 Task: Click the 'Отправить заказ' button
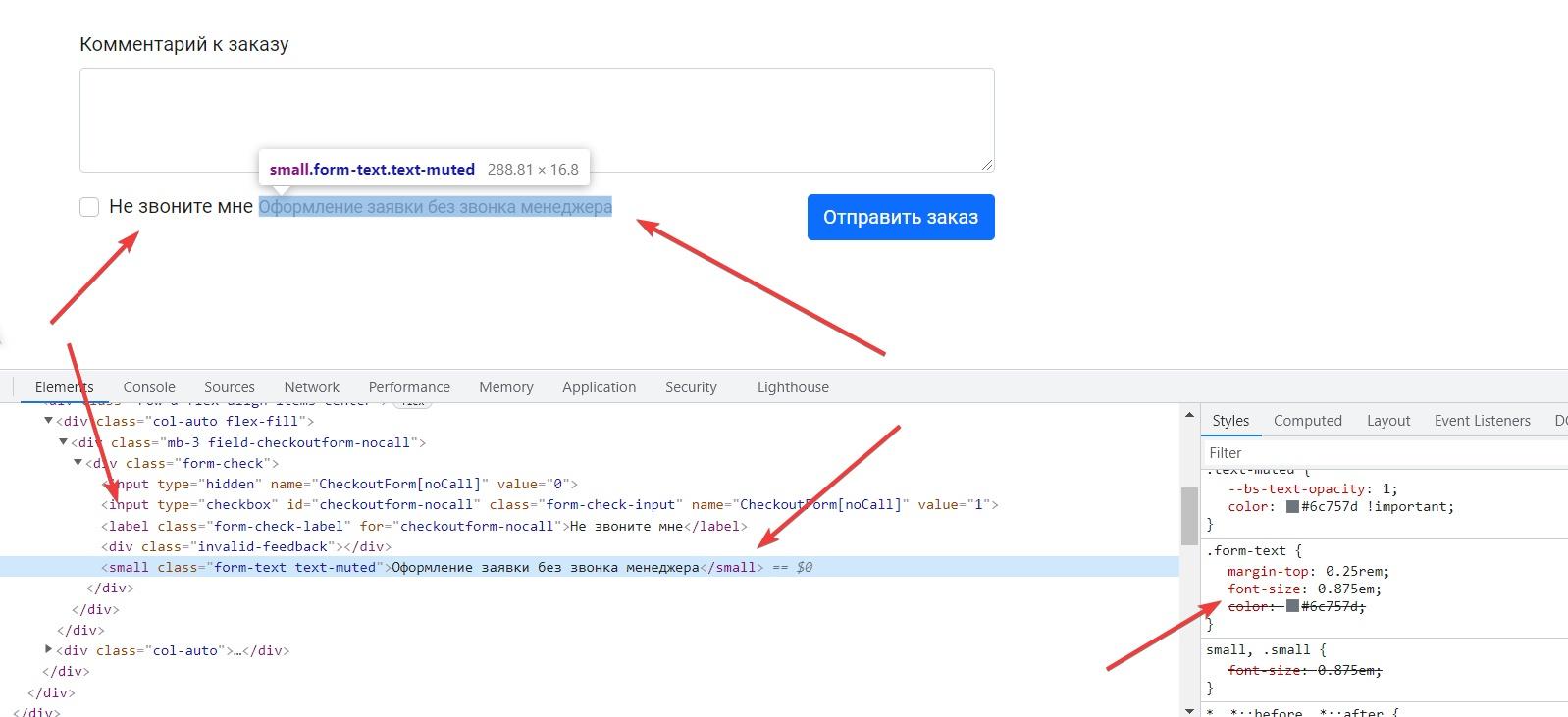tap(901, 217)
